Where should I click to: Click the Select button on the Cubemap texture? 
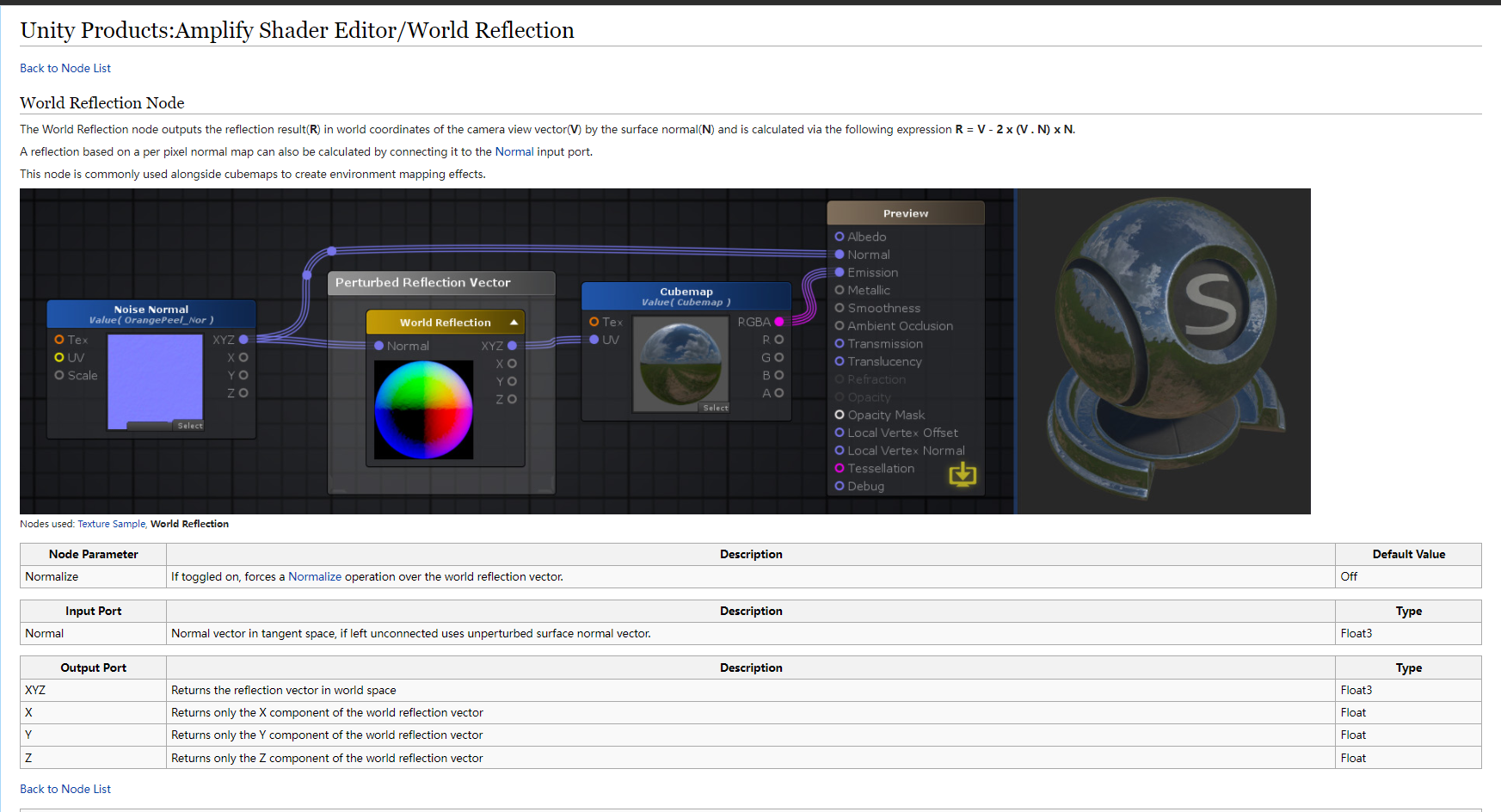[715, 408]
